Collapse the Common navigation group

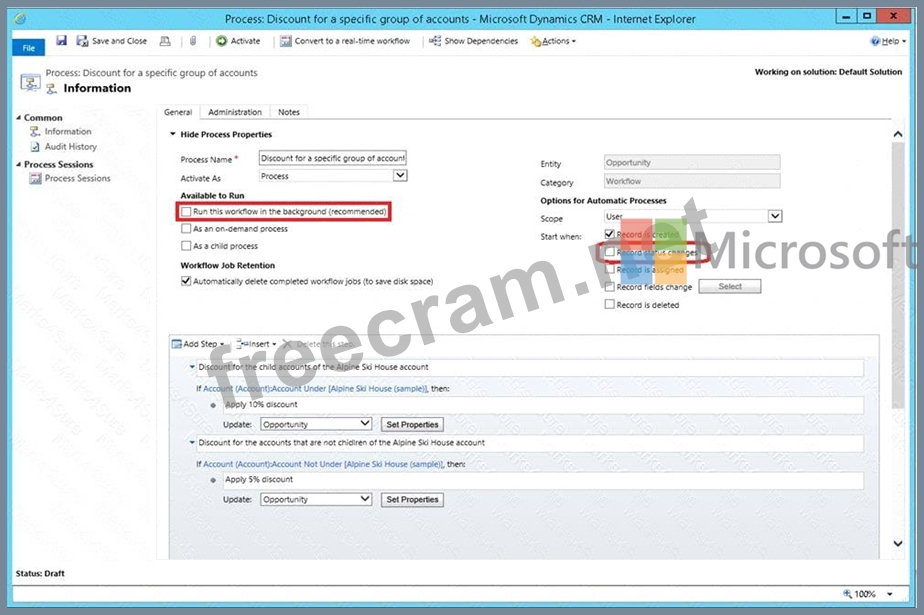19,118
